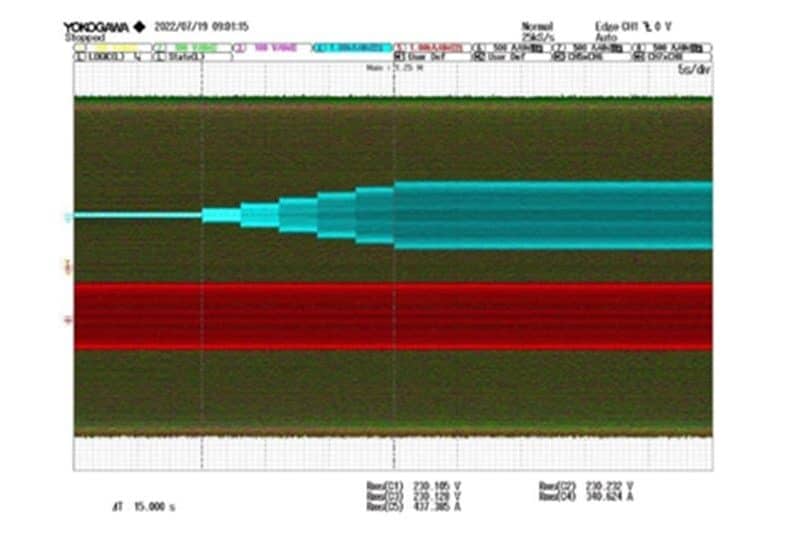Open the Normal acquisition mode setting
800x544 pixels.
536,26
